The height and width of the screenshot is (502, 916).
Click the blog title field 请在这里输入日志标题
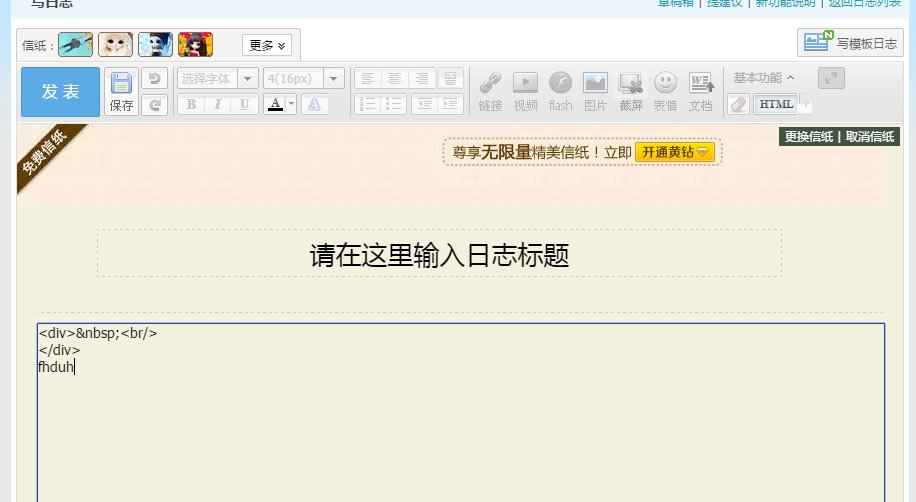click(439, 253)
